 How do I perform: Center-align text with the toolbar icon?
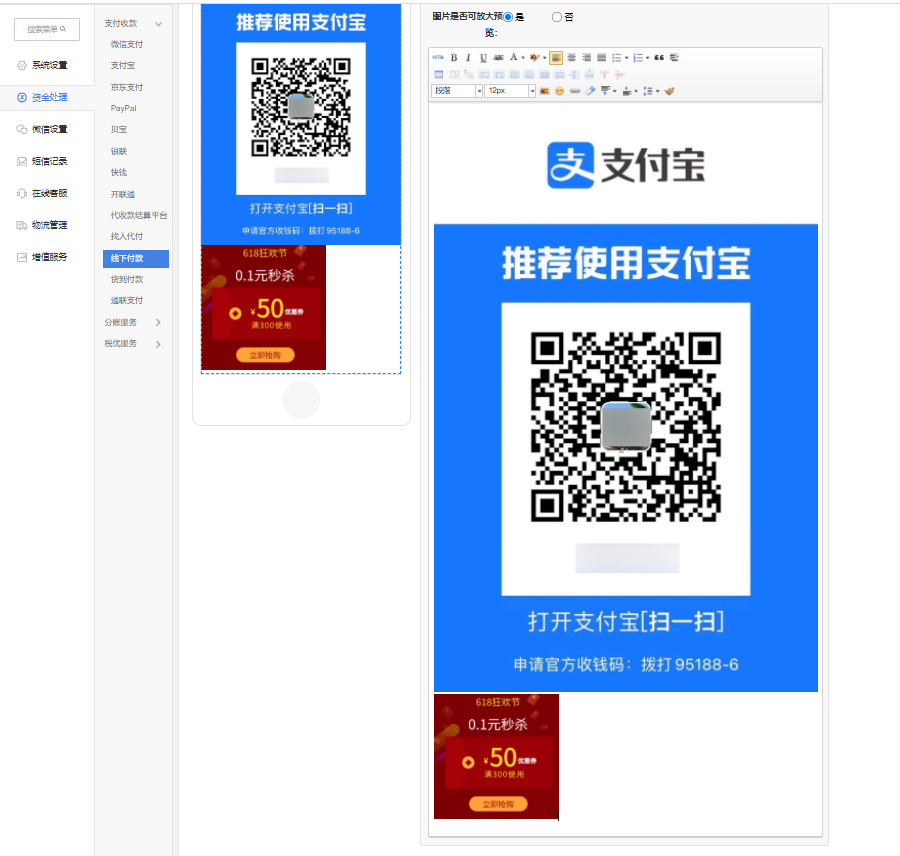[x=572, y=58]
